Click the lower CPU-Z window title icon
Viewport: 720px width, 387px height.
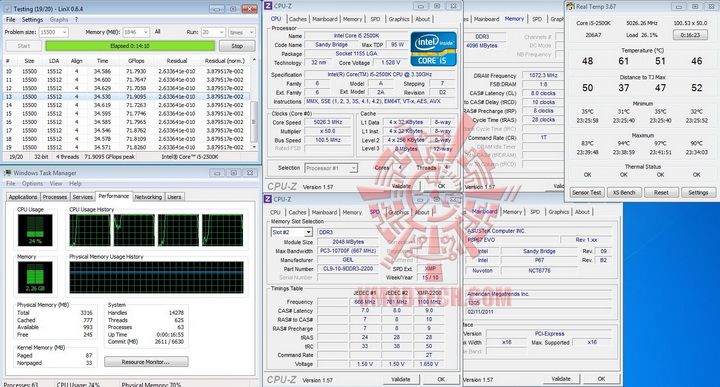click(x=268, y=199)
